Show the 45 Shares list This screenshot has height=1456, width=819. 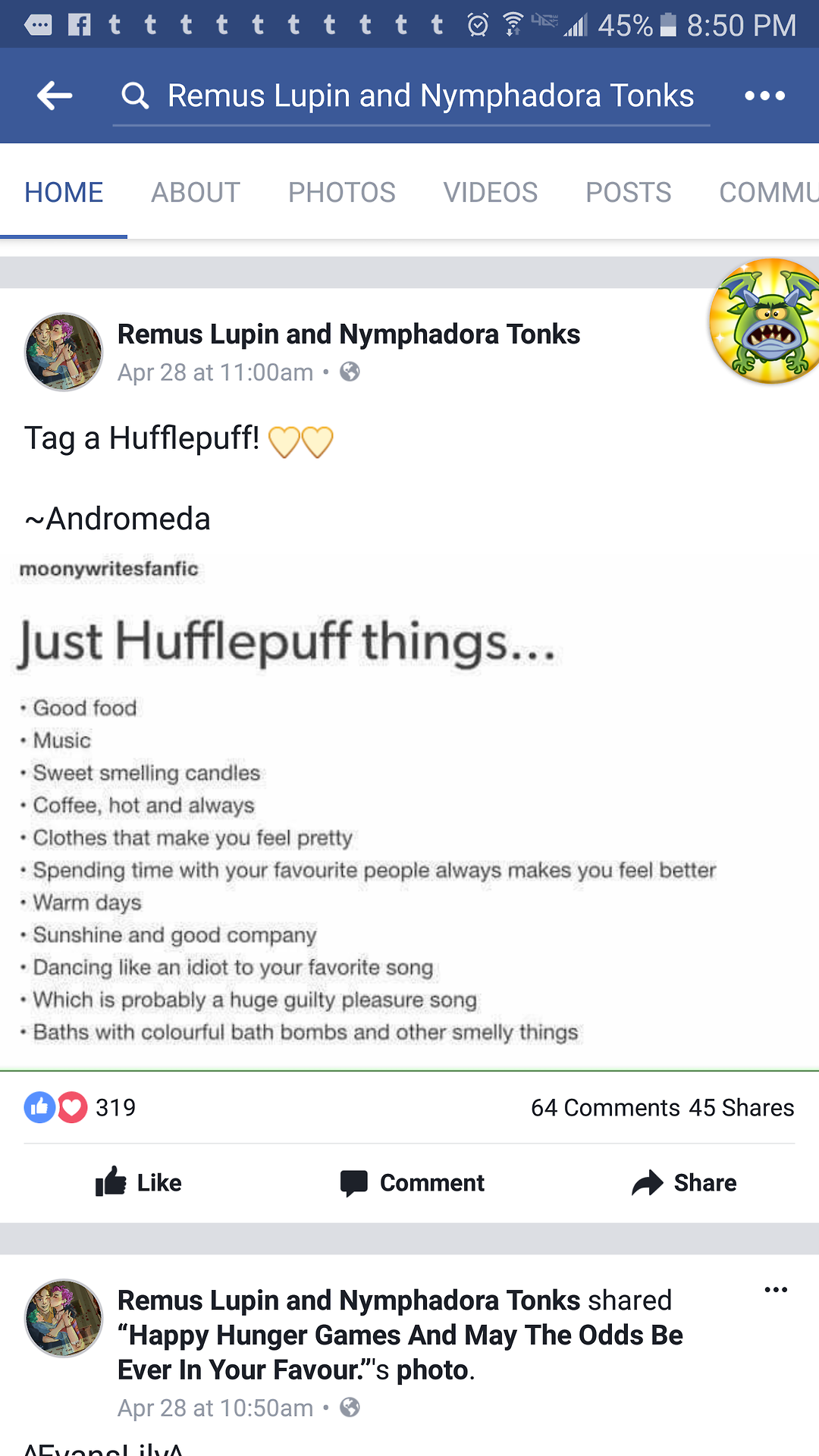click(x=741, y=1108)
